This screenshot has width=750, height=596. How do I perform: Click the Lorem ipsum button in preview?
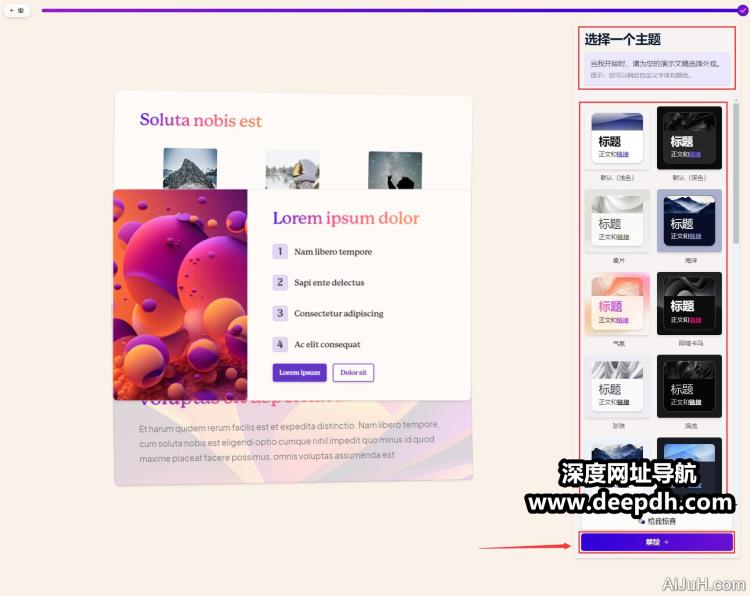point(299,373)
